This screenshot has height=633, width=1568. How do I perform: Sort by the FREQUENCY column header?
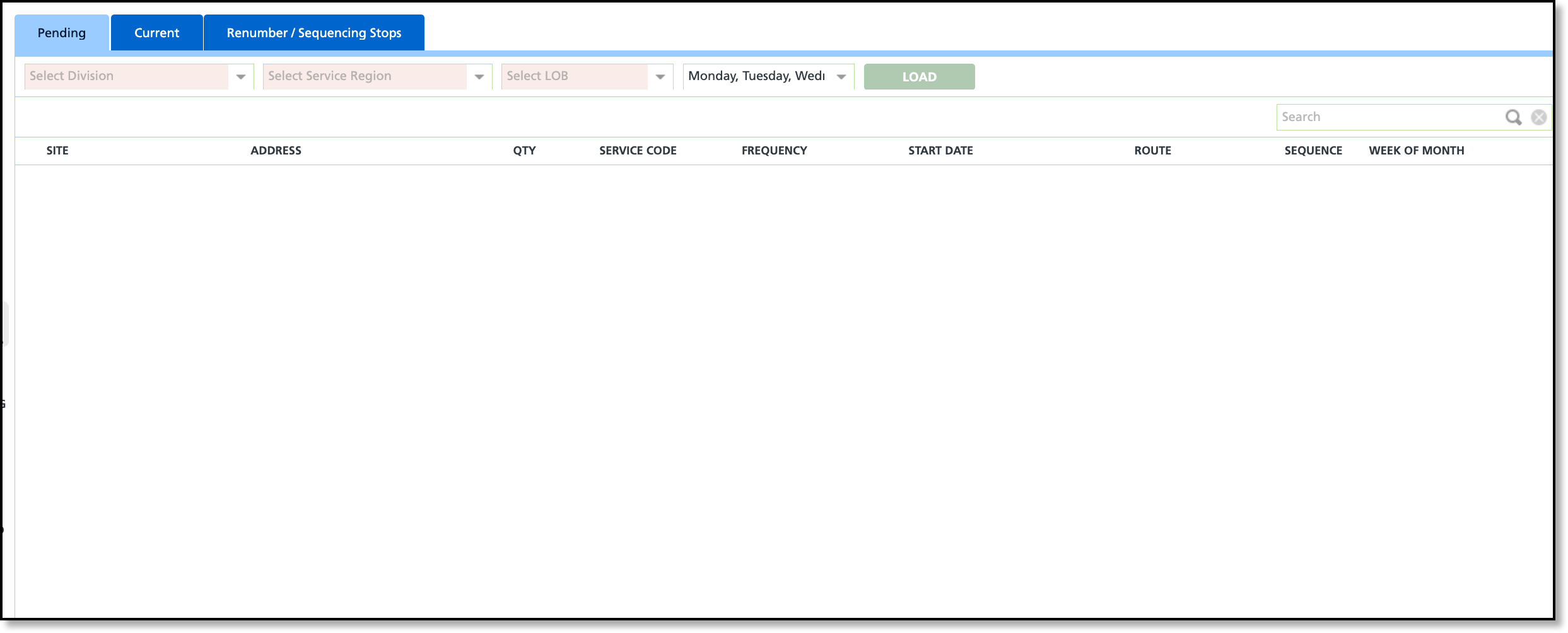[775, 151]
